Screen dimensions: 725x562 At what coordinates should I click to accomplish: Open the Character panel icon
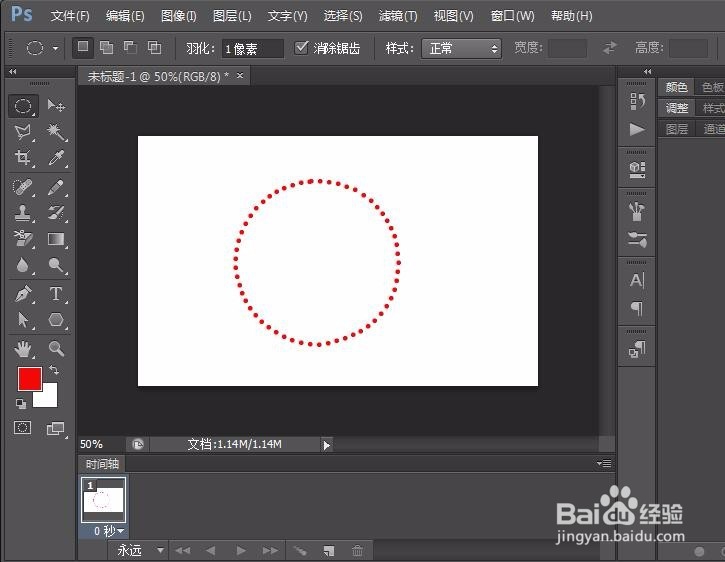click(637, 280)
